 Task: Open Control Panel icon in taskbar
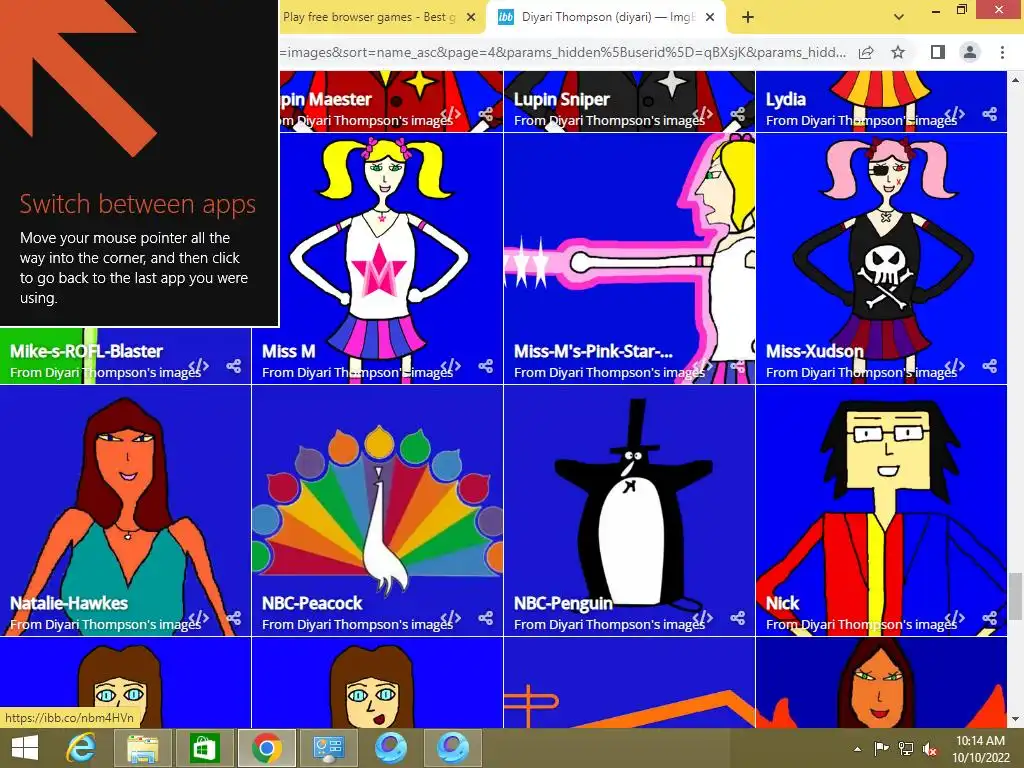click(x=328, y=748)
